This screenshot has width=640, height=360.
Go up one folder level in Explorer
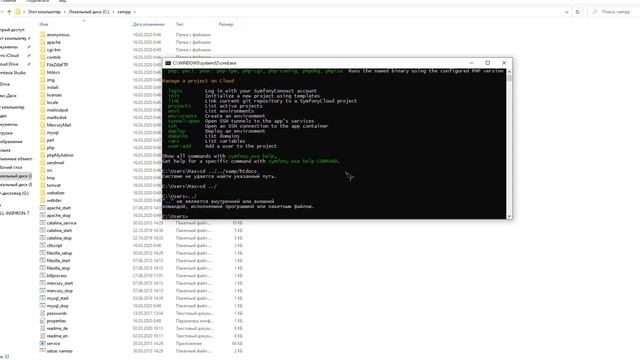[x=9, y=12]
